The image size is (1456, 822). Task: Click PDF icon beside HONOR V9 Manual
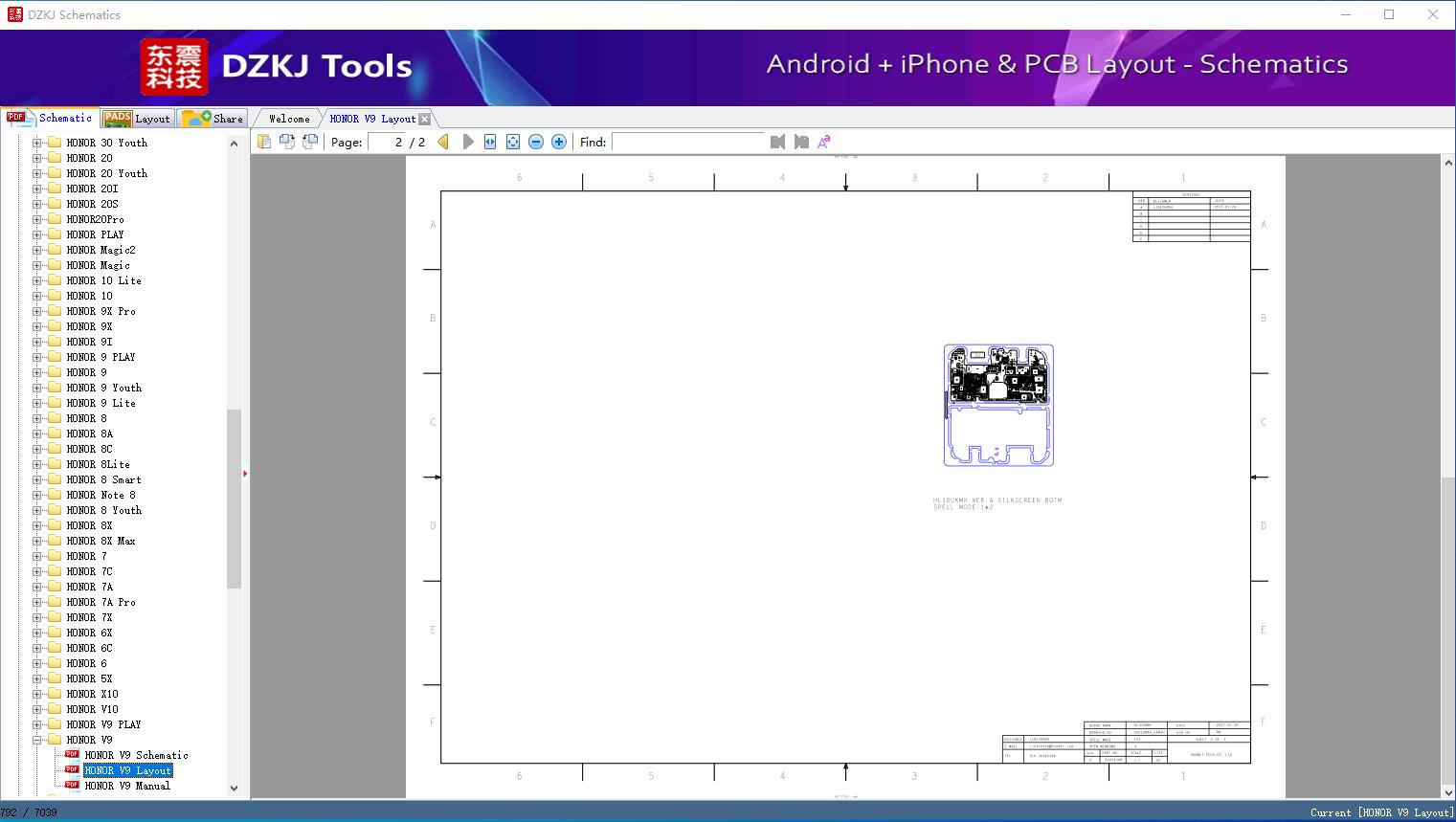(72, 786)
